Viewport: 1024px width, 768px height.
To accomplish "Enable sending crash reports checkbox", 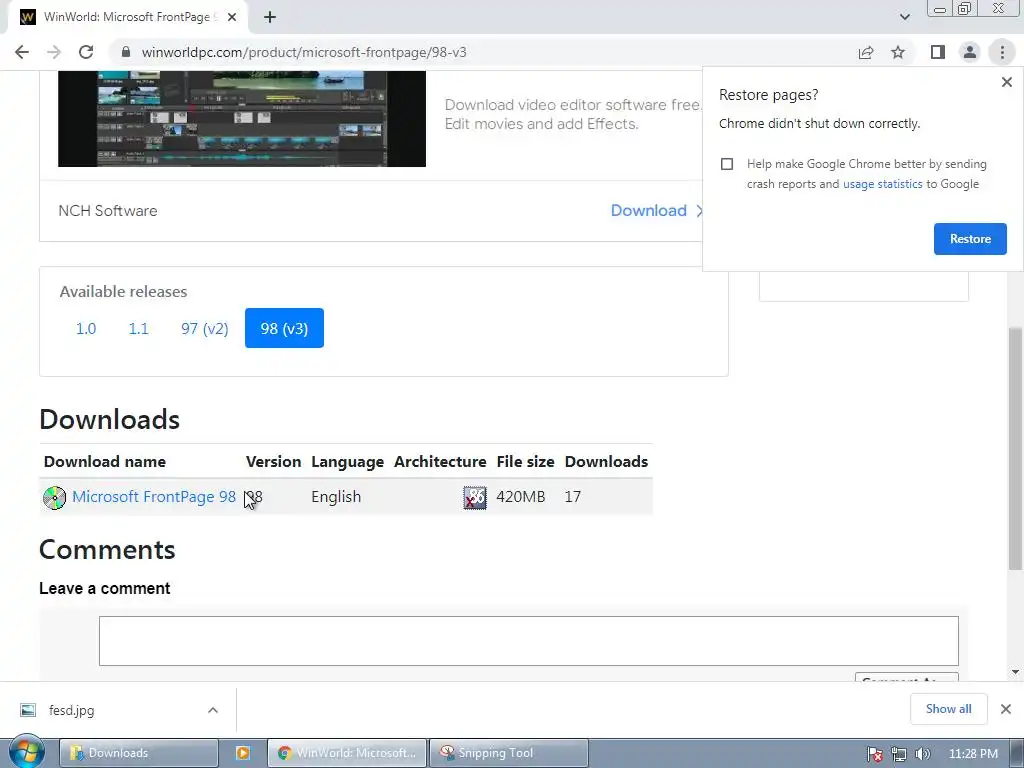I will point(727,164).
